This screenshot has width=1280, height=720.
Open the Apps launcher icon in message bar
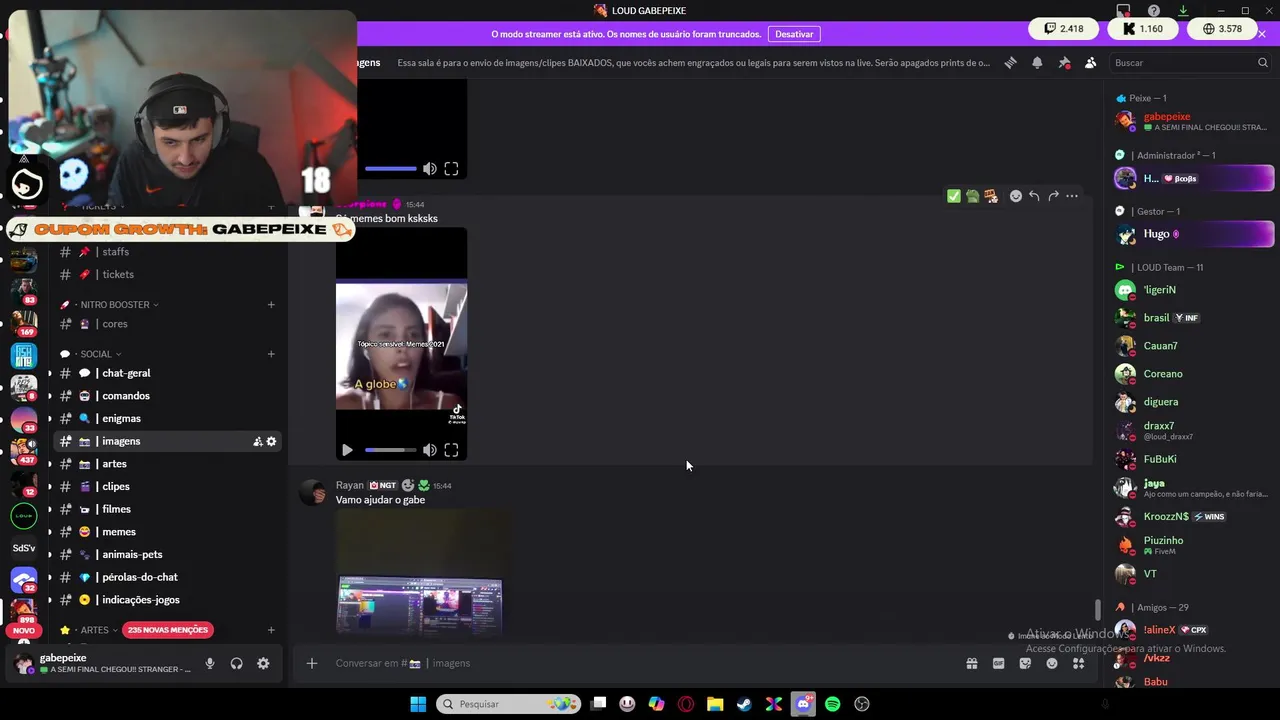tap(1078, 663)
